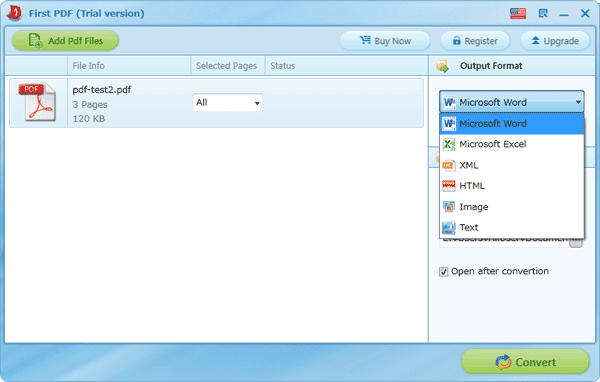
Task: Select the pdf-test2.pdf file name
Action: (x=102, y=90)
